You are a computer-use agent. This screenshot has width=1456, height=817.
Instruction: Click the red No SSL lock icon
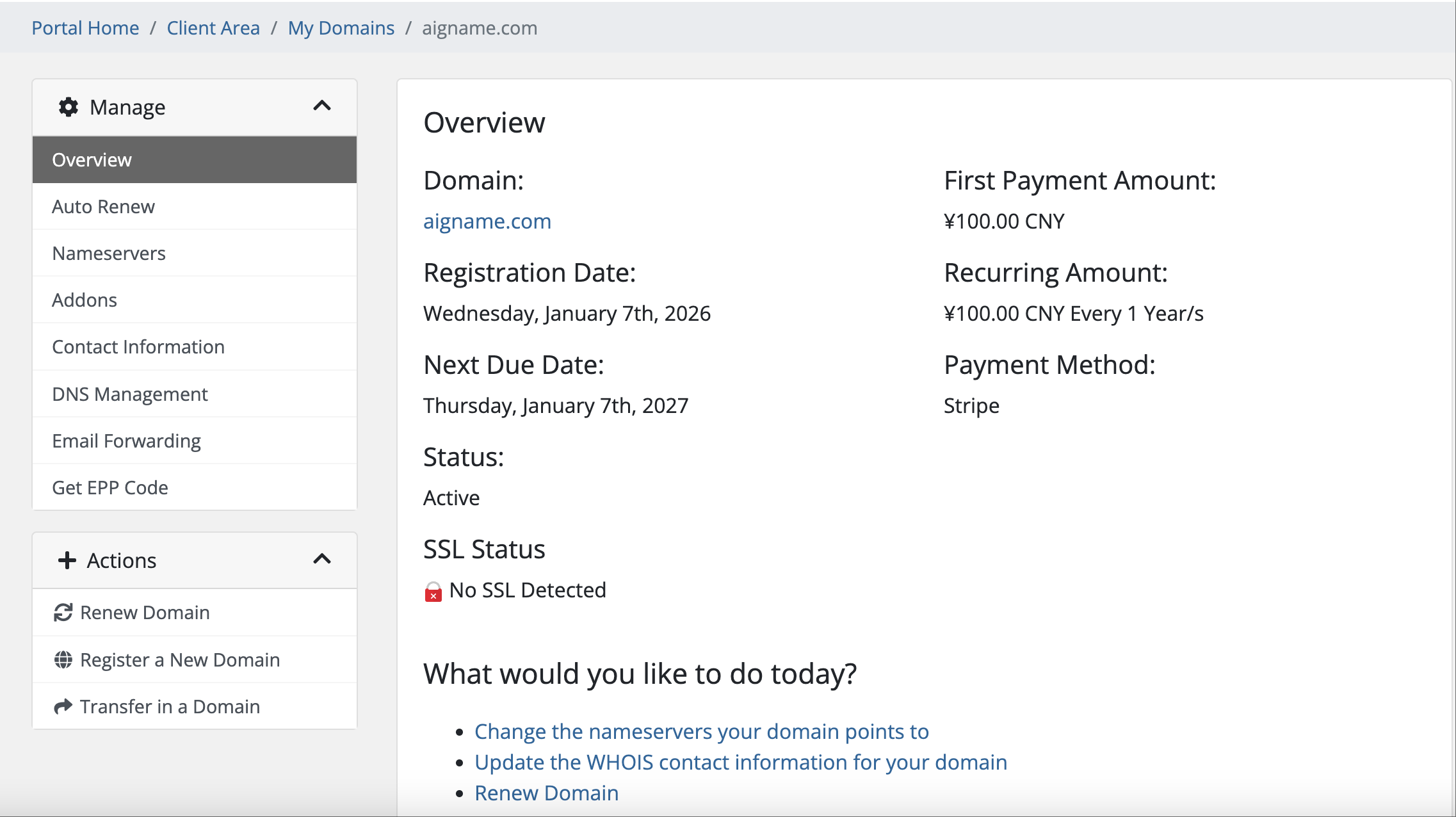(x=433, y=592)
